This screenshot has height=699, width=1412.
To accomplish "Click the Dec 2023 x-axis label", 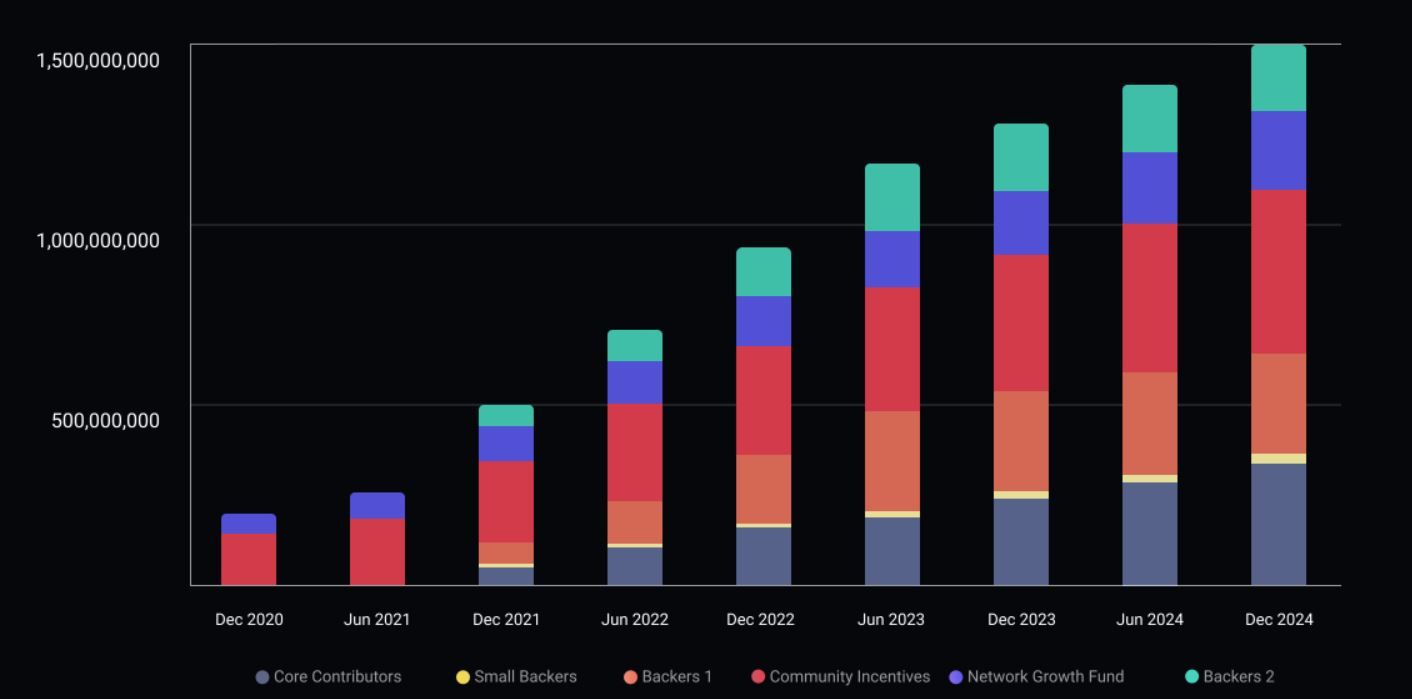I will tap(1021, 620).
